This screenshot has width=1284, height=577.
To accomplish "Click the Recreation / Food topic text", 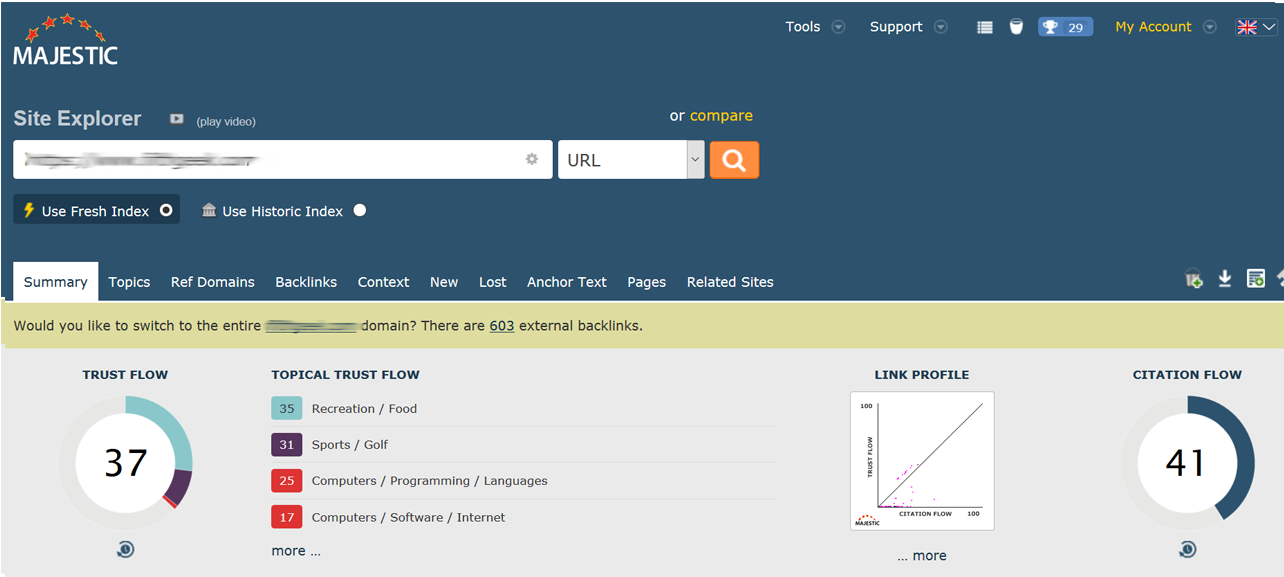I will (364, 409).
